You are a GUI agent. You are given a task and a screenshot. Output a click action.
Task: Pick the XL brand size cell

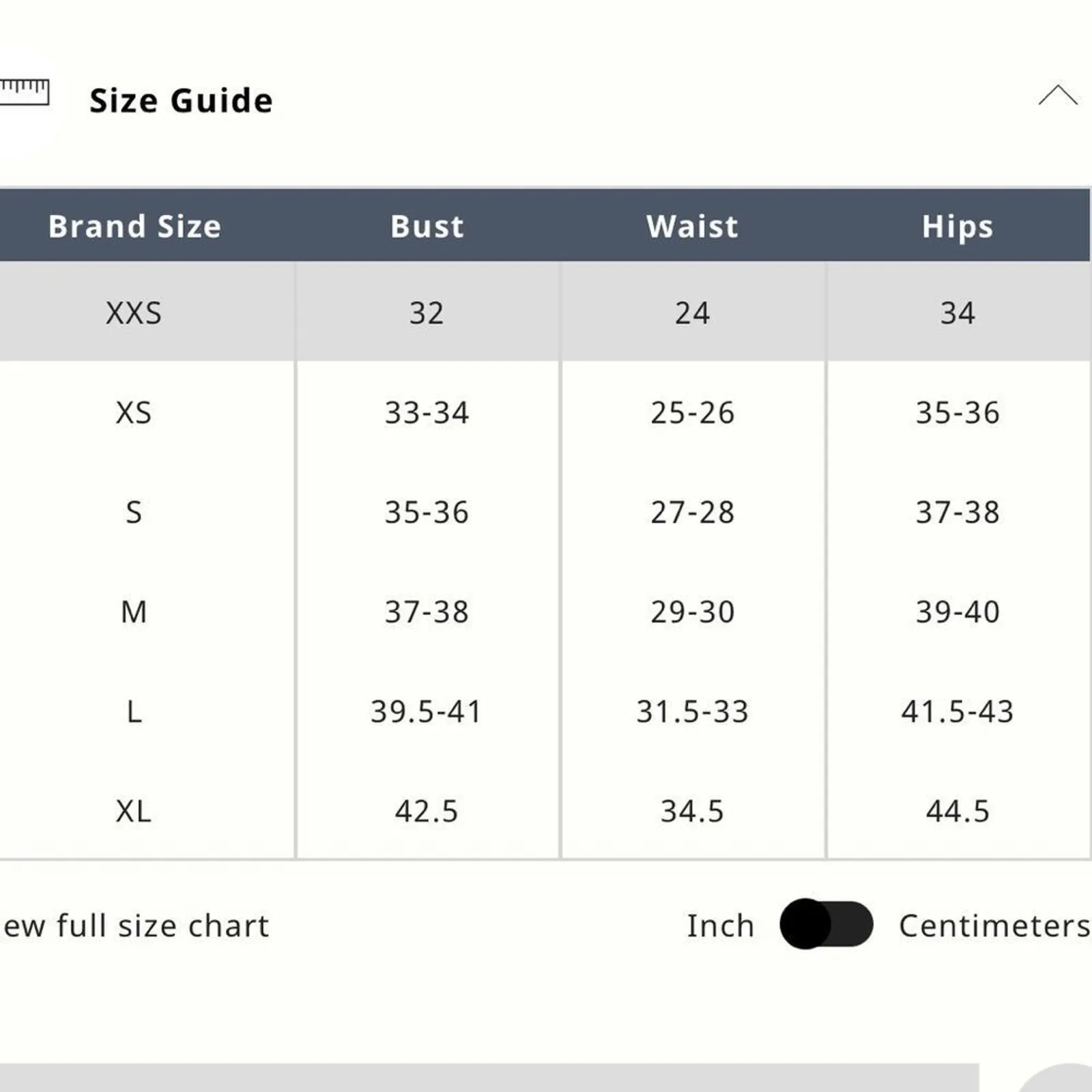[134, 811]
